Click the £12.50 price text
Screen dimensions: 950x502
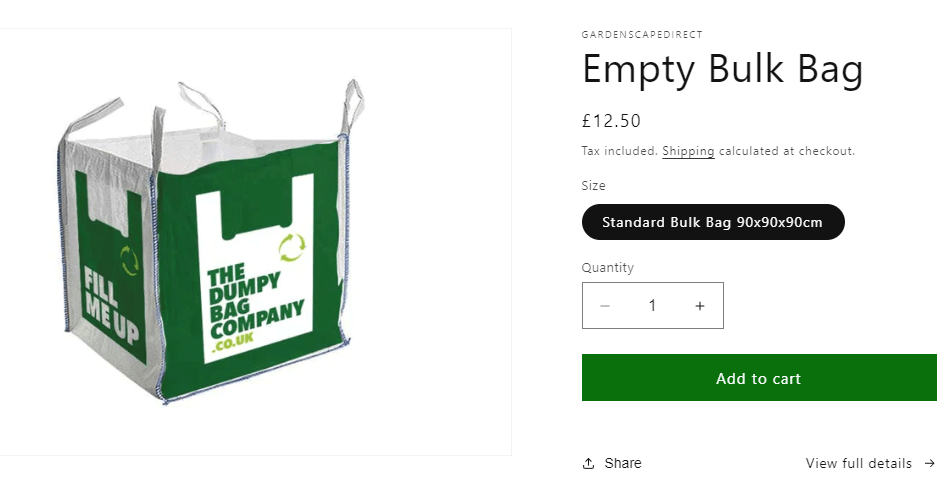tap(611, 121)
